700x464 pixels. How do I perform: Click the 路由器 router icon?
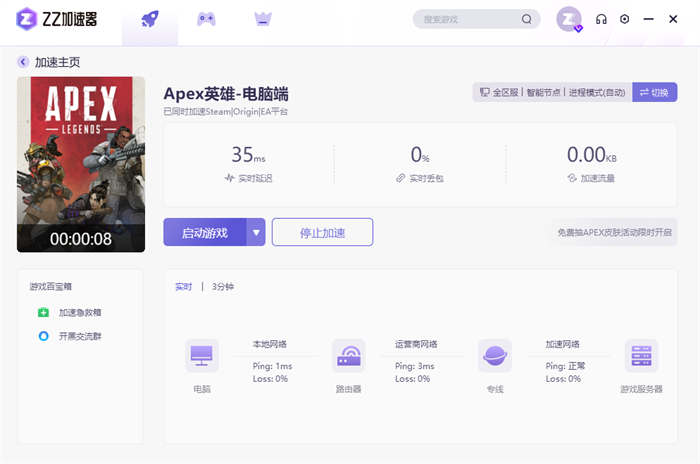pyautogui.click(x=349, y=355)
